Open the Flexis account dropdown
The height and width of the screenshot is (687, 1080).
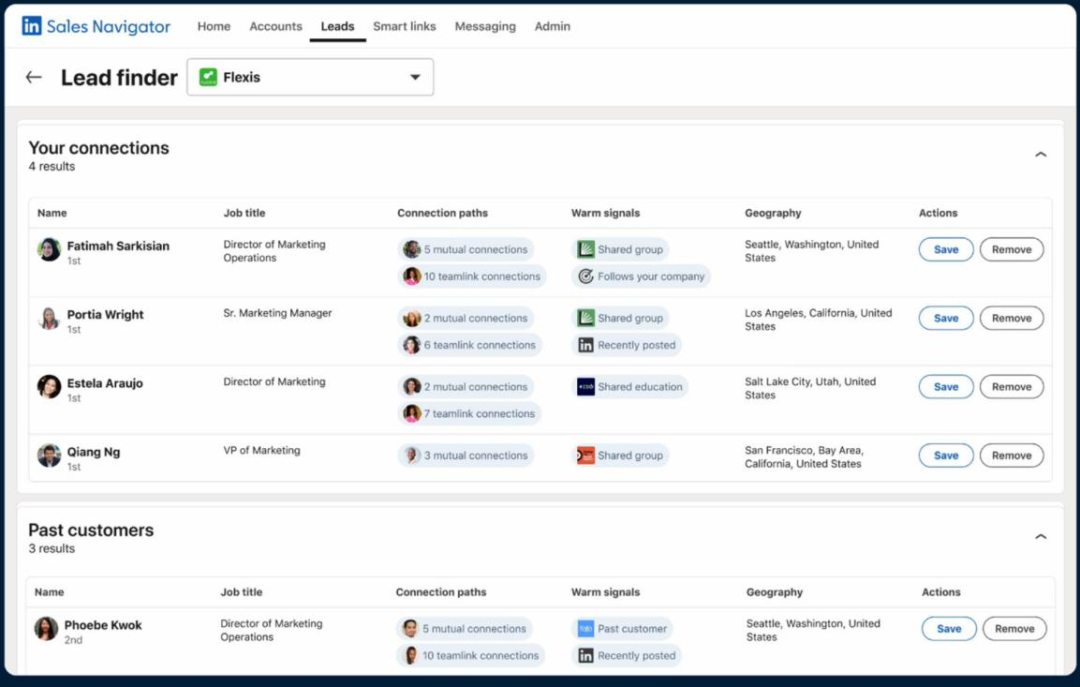310,77
